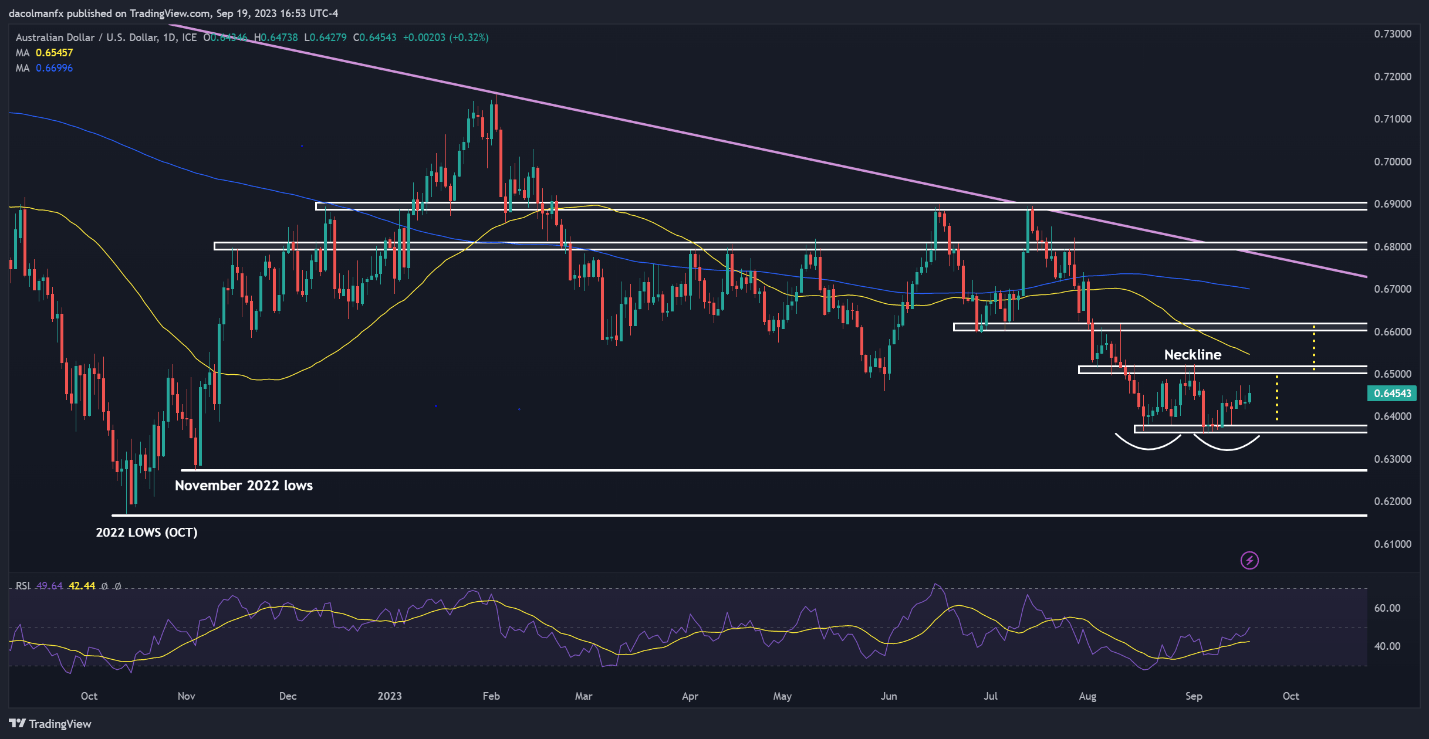Click the 0.73000 price axis label
The height and width of the screenshot is (739, 1429).
1392,34
